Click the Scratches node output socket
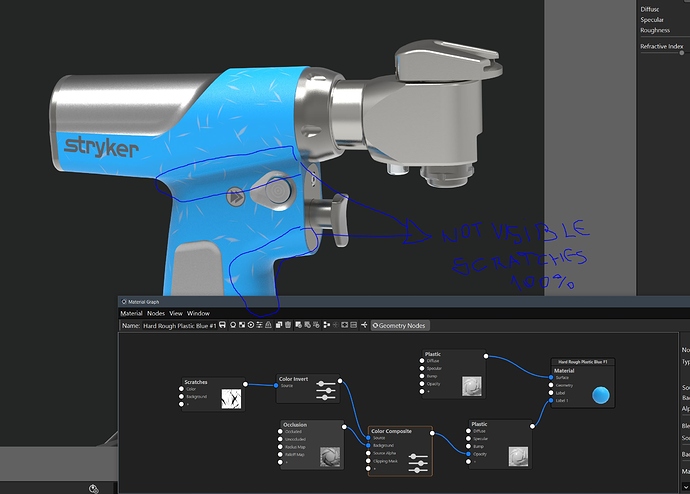The image size is (690, 494). [x=245, y=384]
